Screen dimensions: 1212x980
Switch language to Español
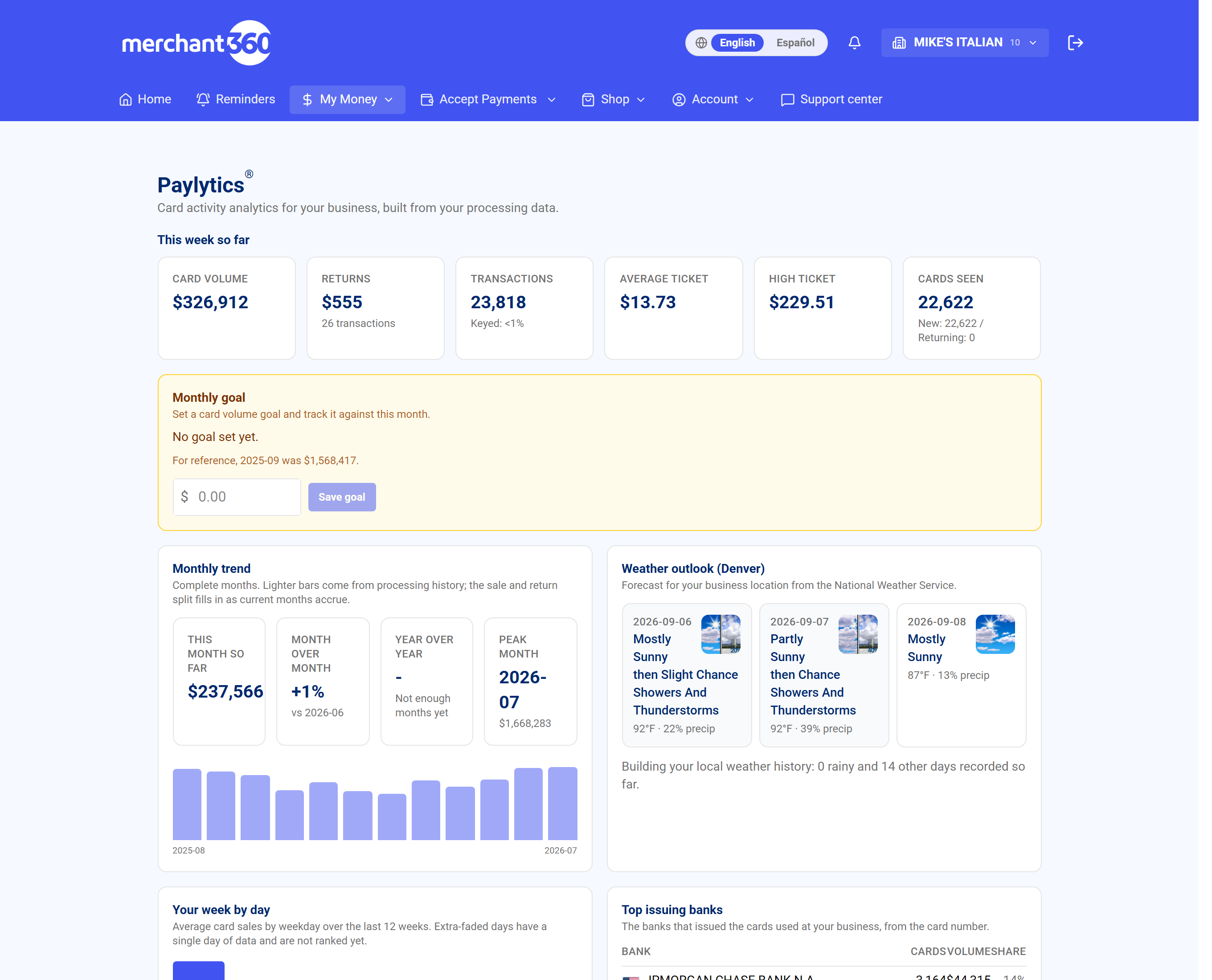[x=795, y=43]
